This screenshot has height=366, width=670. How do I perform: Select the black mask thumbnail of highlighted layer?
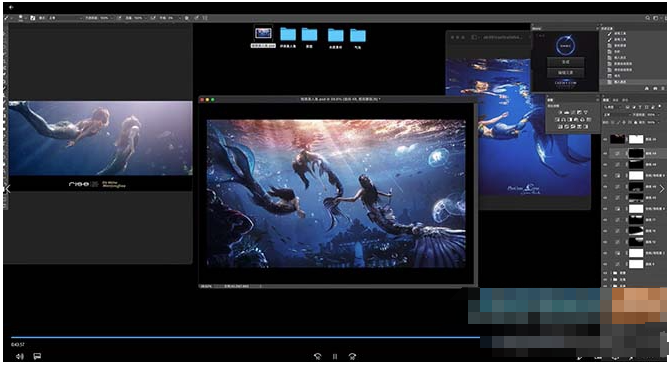pos(636,153)
